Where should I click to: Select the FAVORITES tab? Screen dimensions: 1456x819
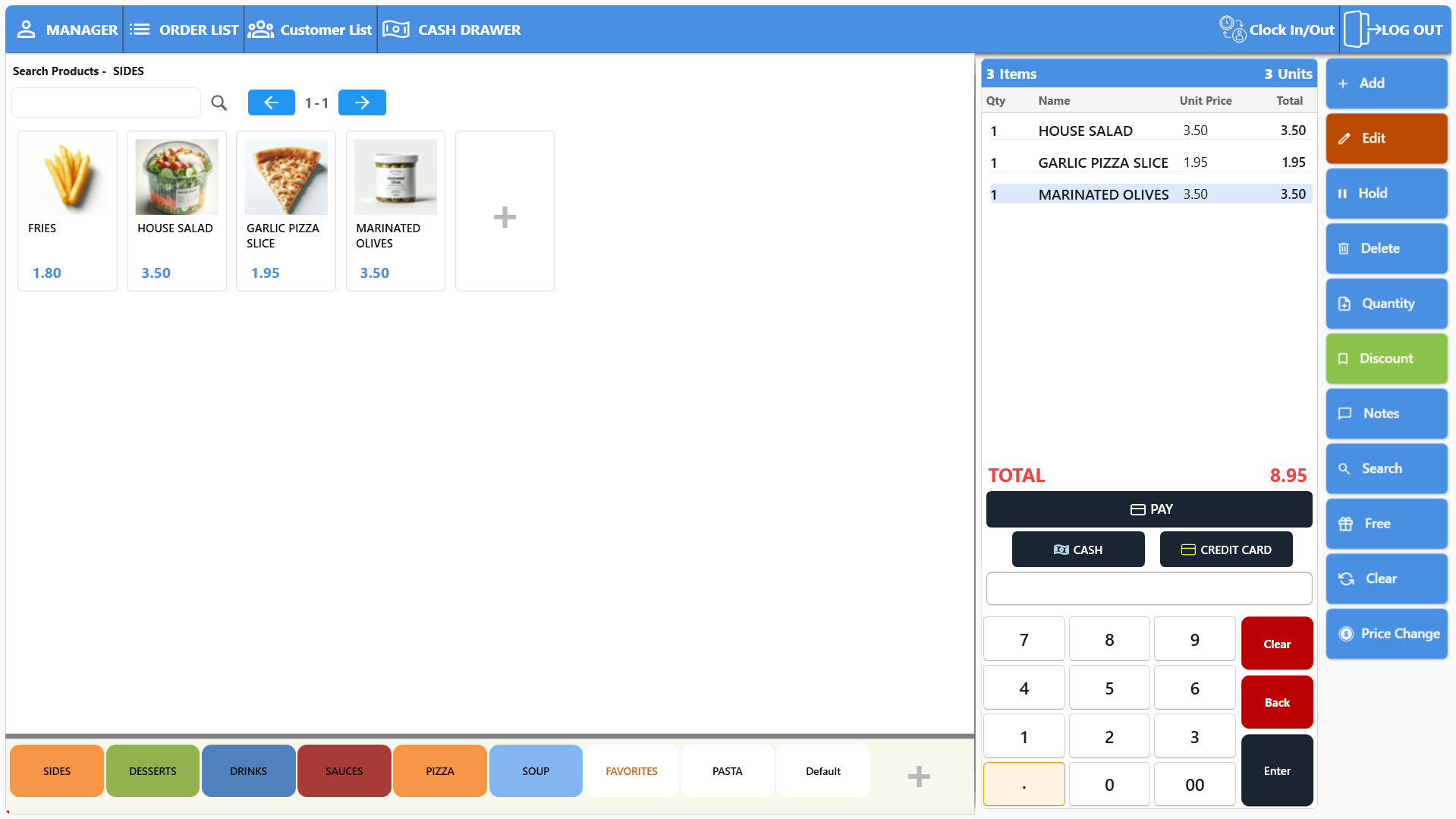coord(631,770)
